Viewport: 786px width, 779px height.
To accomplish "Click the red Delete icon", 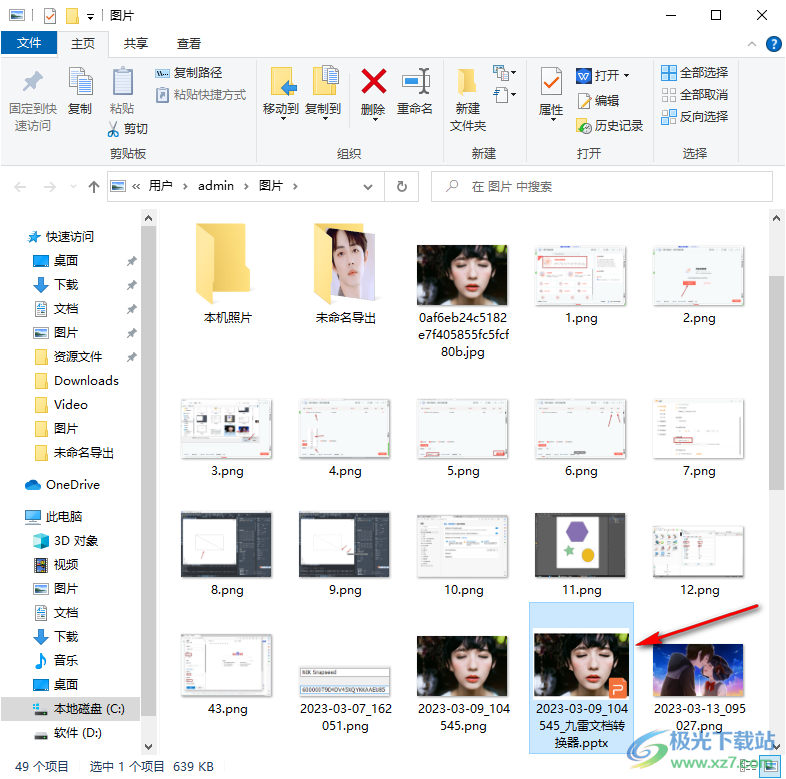I will click(373, 82).
